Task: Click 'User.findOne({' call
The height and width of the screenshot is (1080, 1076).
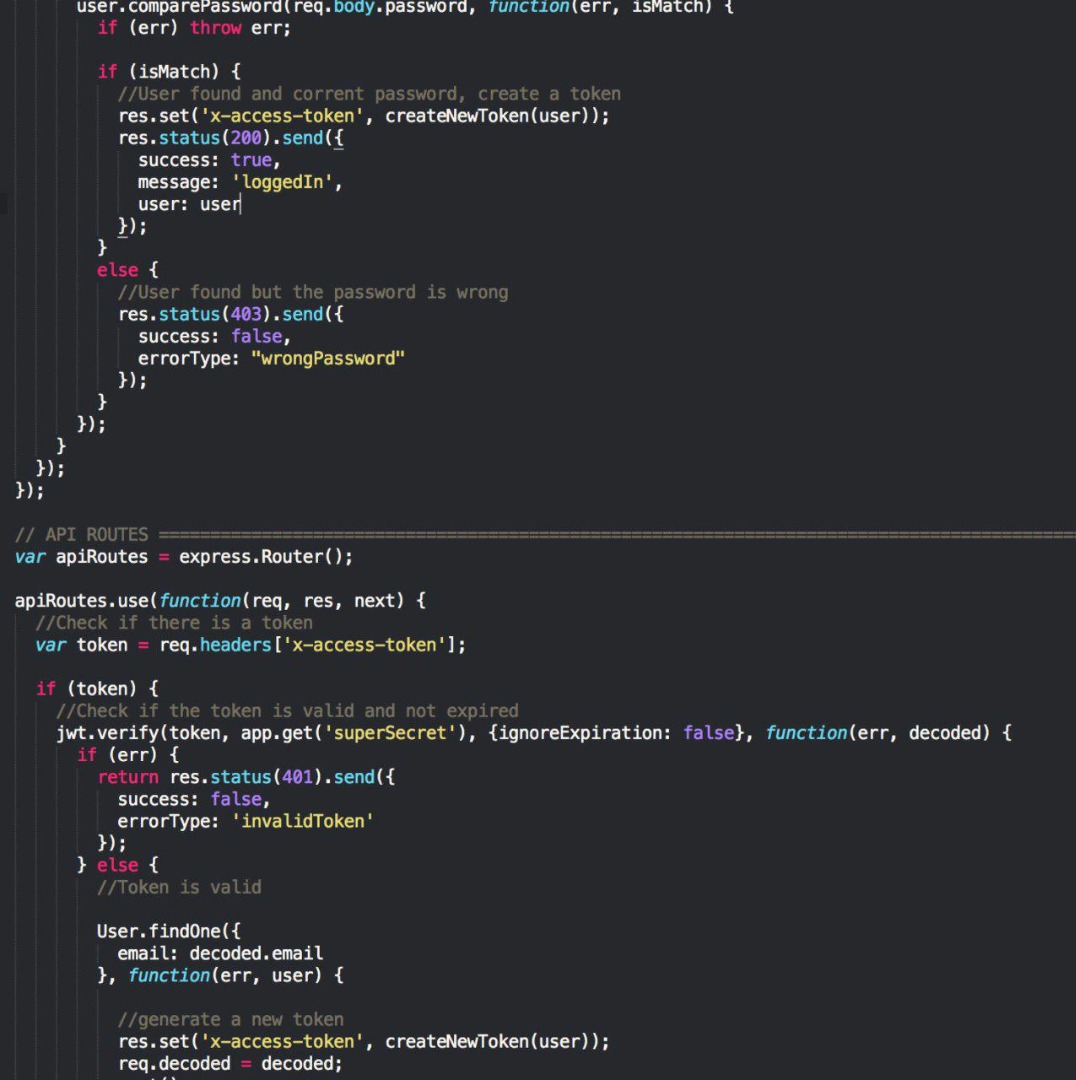Action: click(x=169, y=931)
